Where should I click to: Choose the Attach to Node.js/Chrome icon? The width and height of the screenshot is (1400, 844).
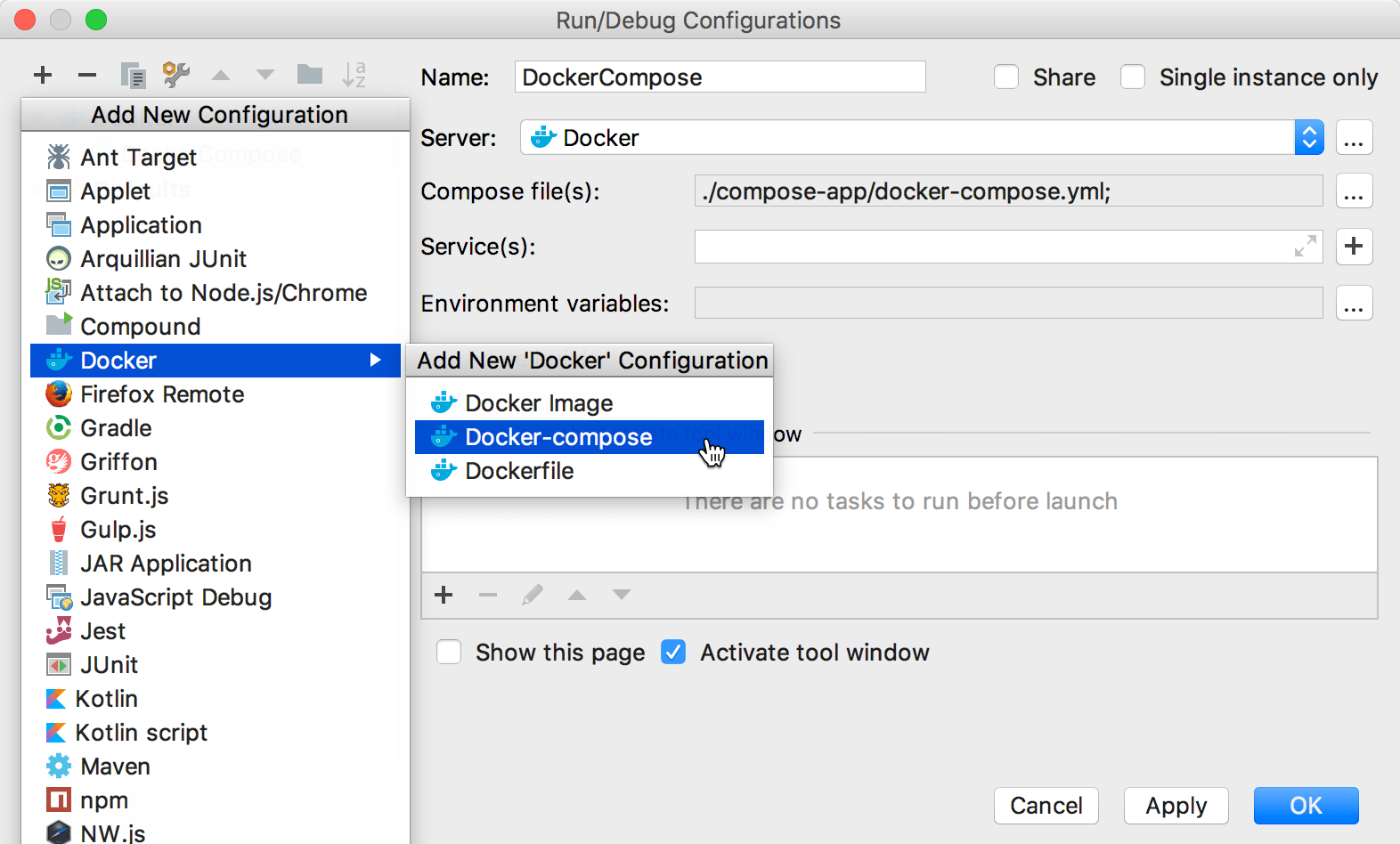pyautogui.click(x=58, y=292)
